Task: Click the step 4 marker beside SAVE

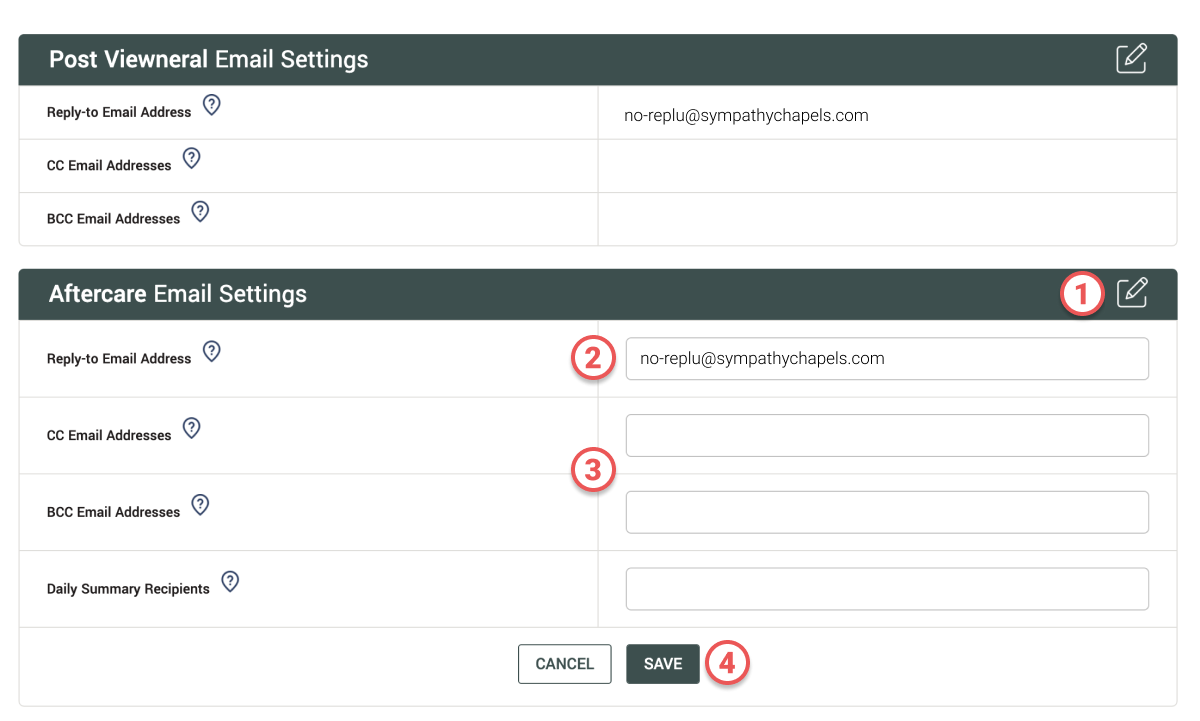Action: [728, 663]
